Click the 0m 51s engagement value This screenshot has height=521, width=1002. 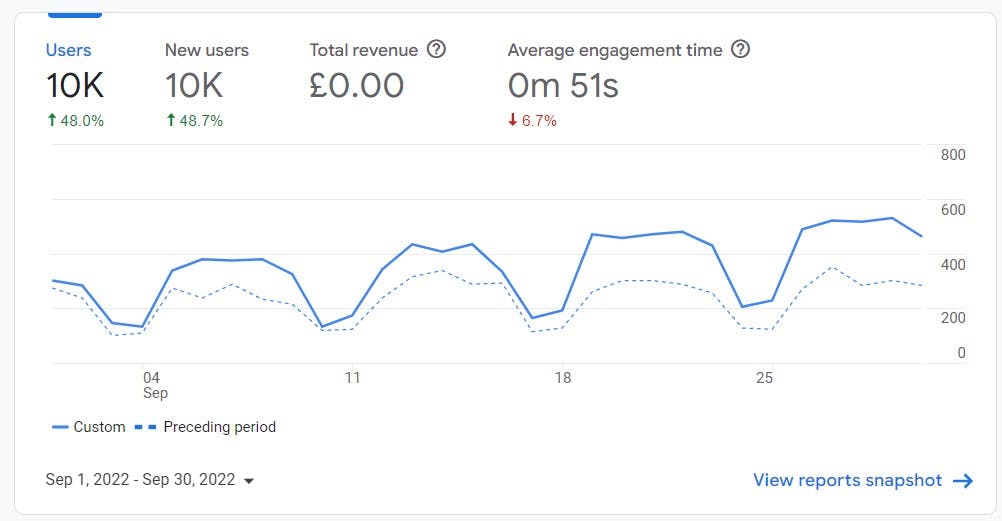click(x=563, y=86)
